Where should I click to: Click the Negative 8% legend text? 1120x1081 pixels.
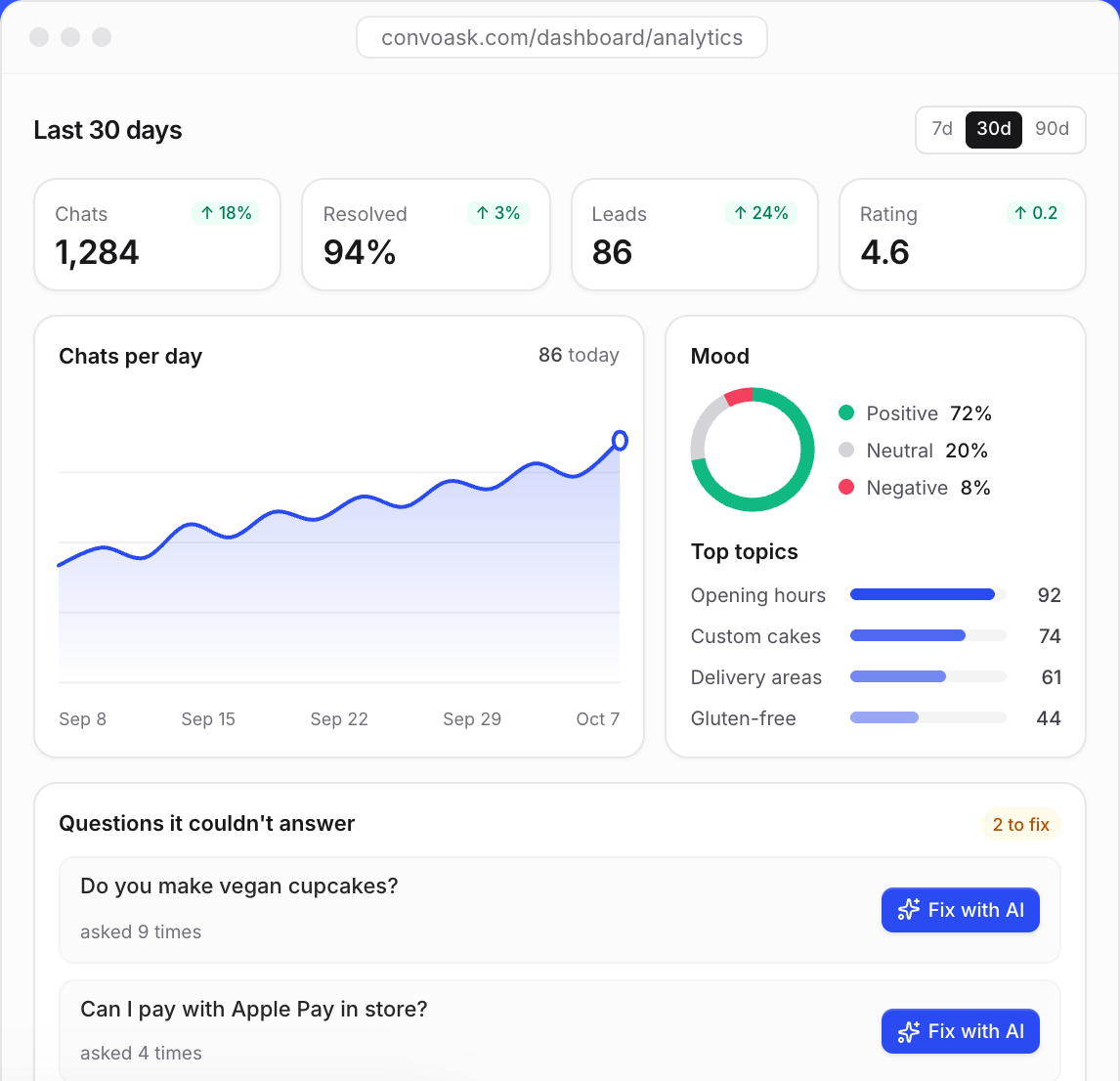927,488
